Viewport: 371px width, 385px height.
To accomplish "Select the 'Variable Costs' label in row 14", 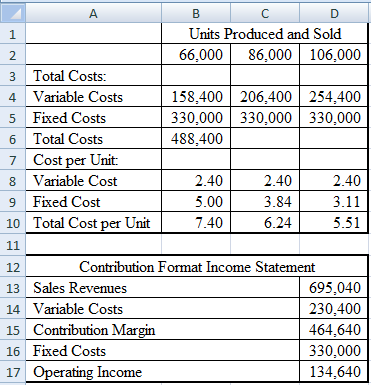I will (x=78, y=309).
